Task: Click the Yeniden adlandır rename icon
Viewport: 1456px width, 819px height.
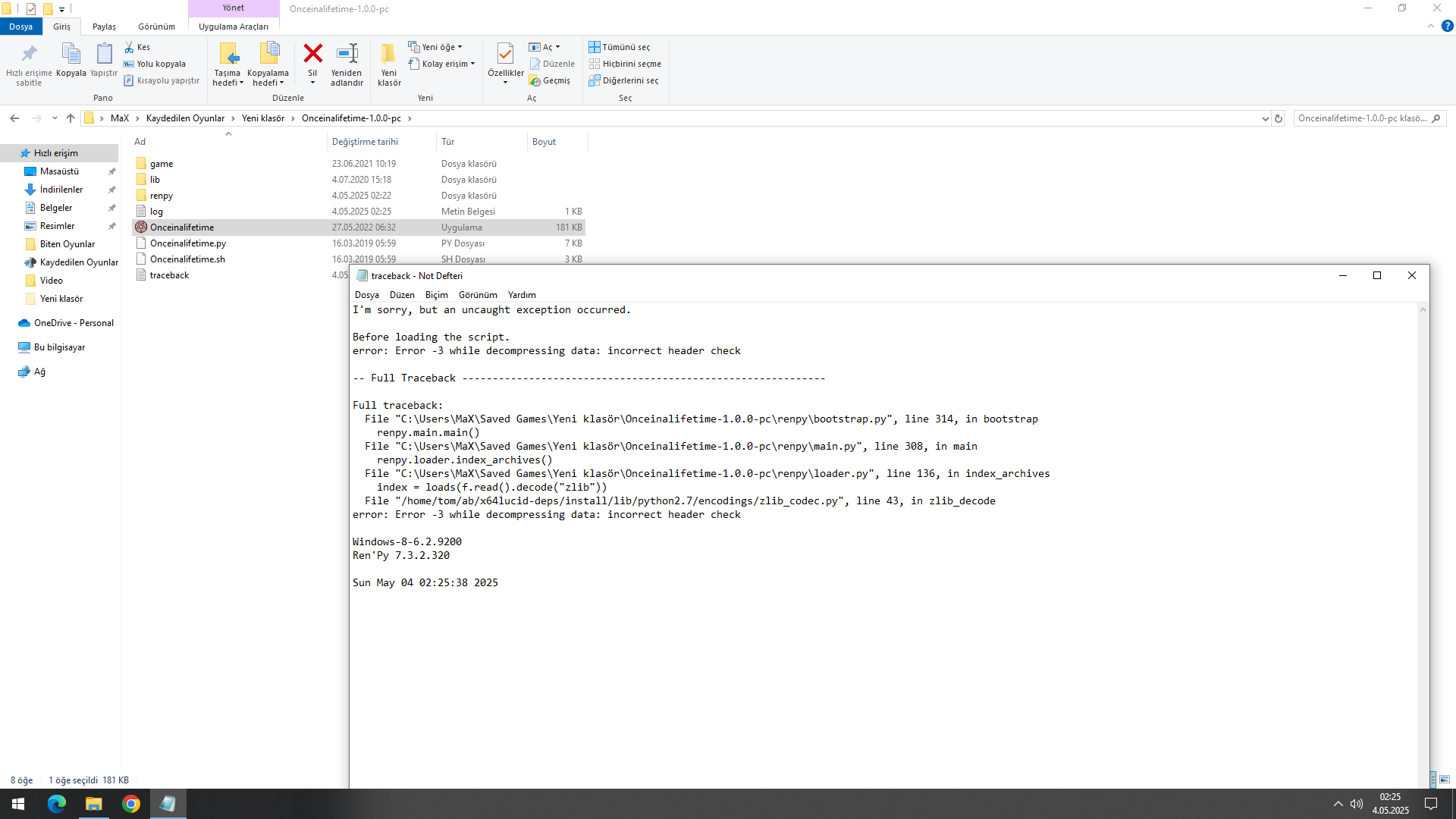Action: point(347,54)
